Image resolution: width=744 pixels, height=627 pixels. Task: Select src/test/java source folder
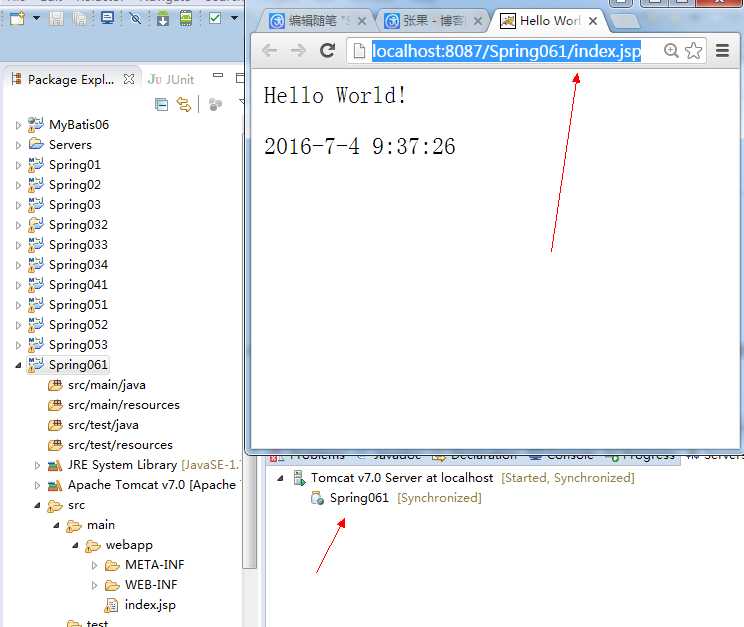pos(103,425)
